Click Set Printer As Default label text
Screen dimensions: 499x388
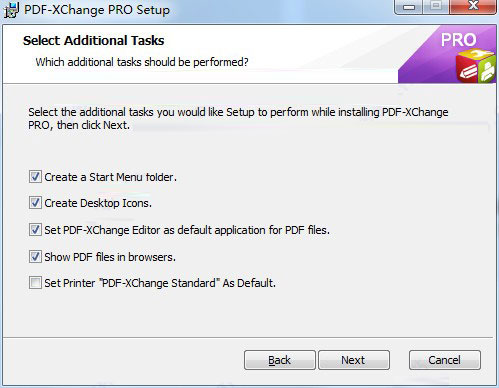[160, 283]
